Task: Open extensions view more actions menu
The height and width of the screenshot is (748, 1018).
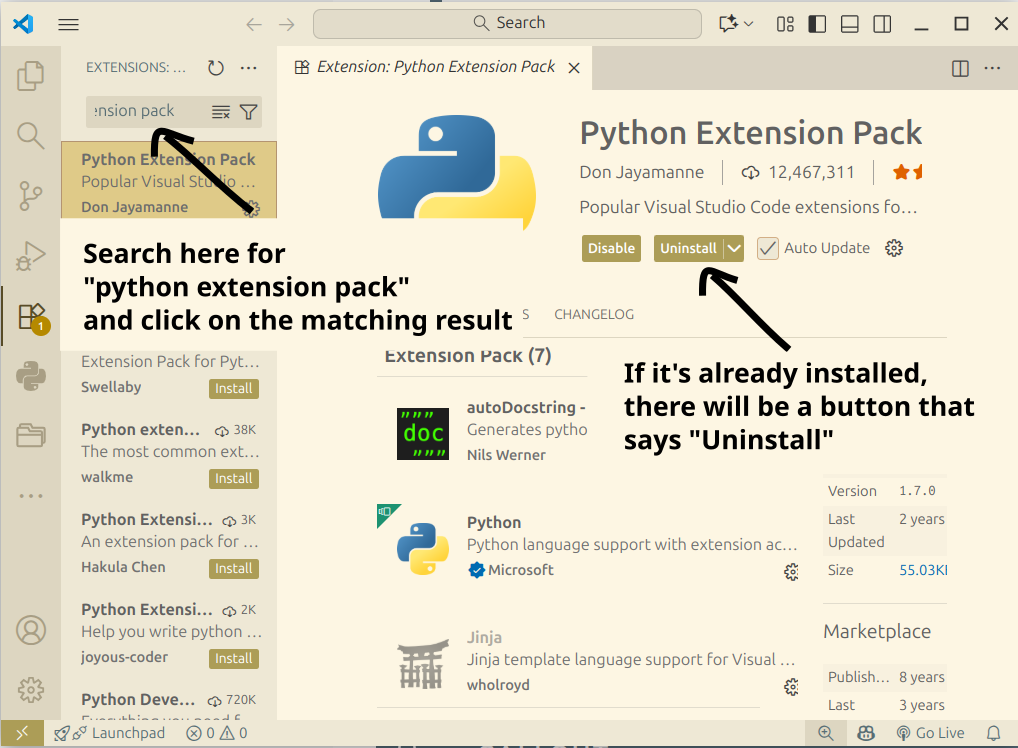Action: tap(249, 68)
